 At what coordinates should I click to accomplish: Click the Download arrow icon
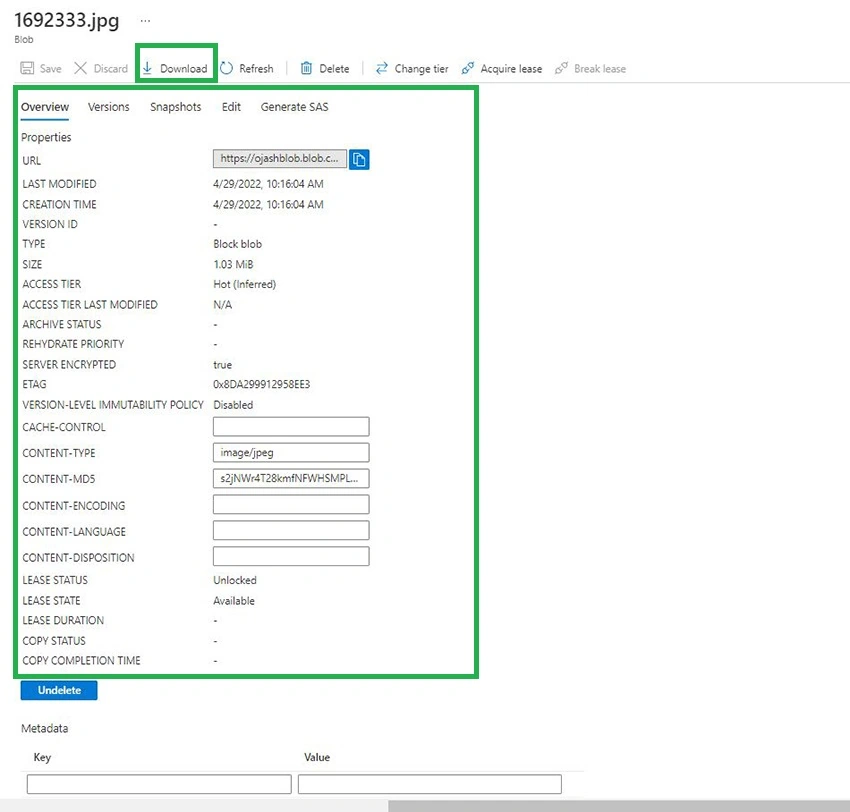click(147, 68)
